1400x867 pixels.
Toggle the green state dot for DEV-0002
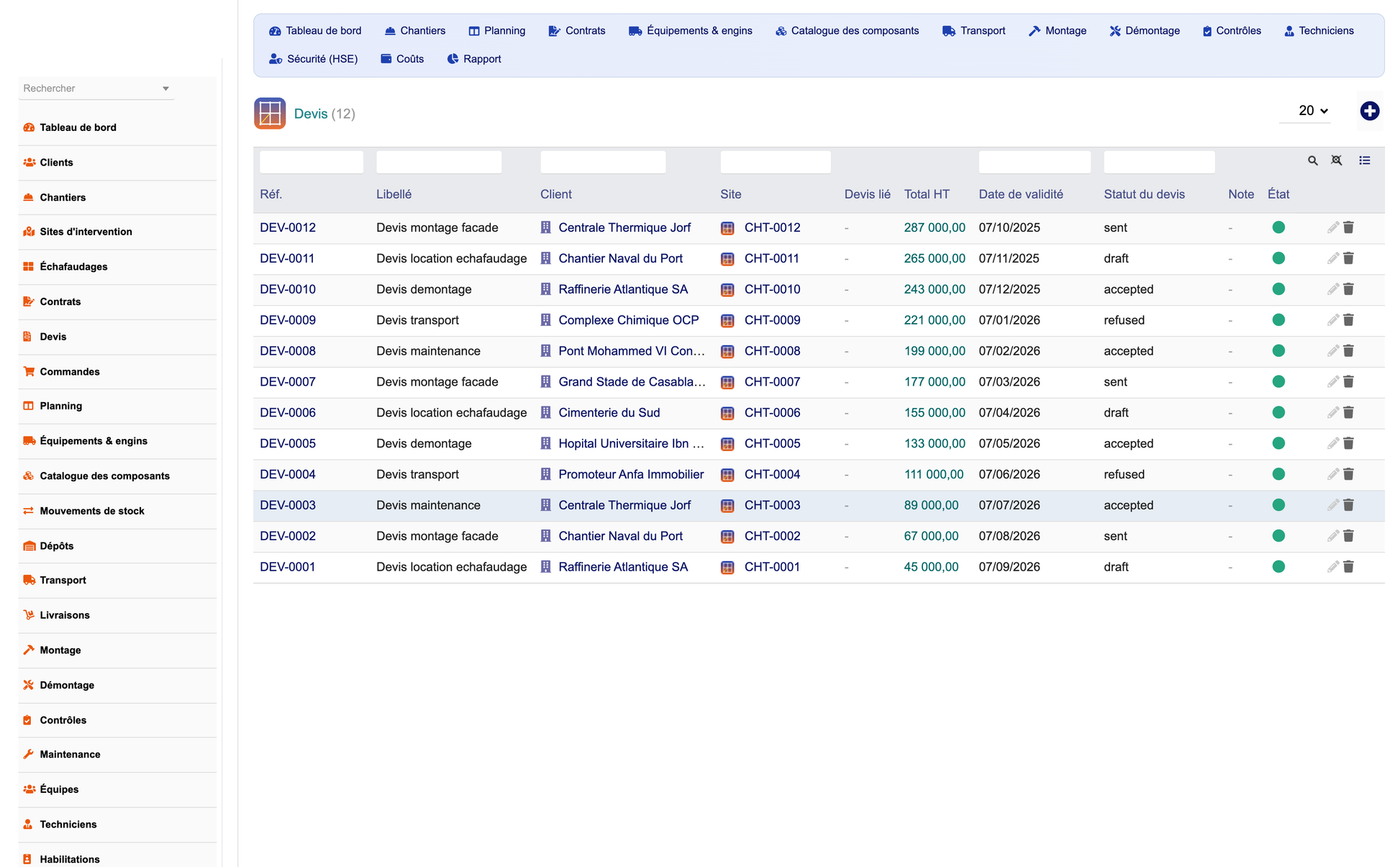click(x=1278, y=536)
